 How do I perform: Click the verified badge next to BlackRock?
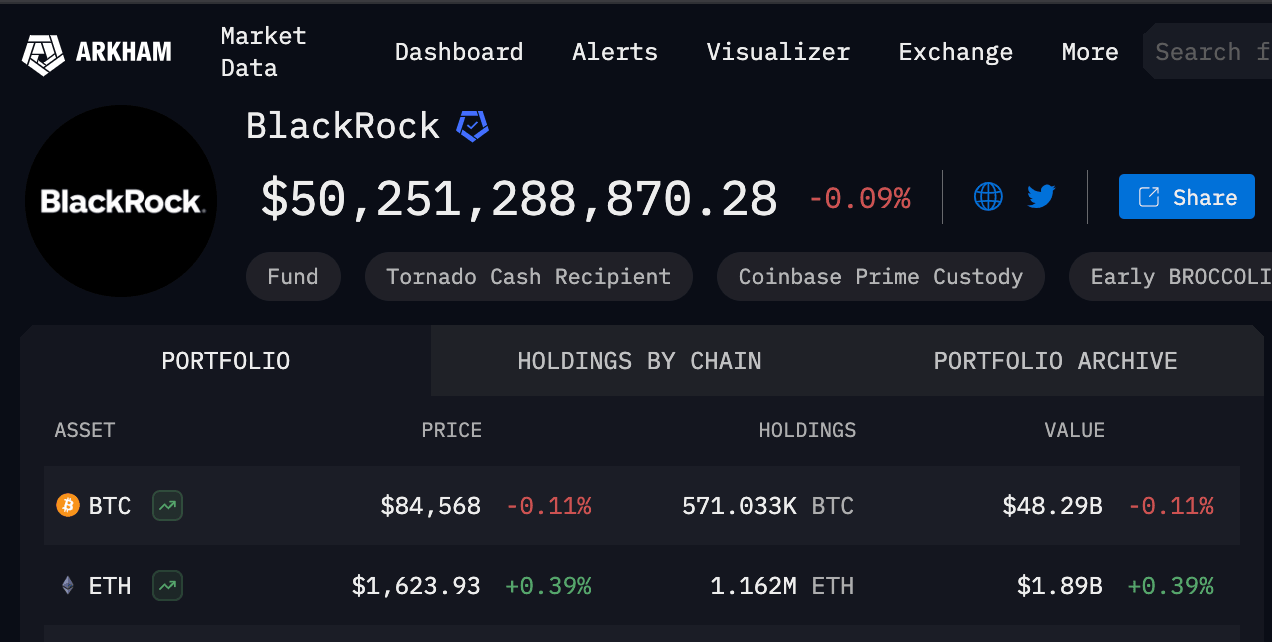pos(470,124)
